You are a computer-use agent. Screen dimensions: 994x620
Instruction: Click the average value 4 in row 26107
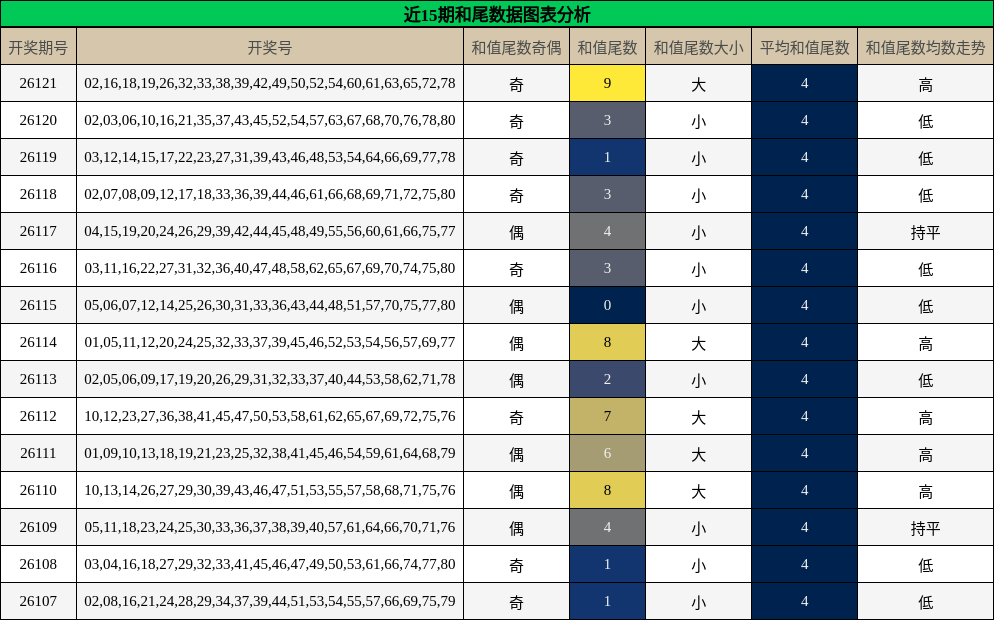tap(804, 601)
